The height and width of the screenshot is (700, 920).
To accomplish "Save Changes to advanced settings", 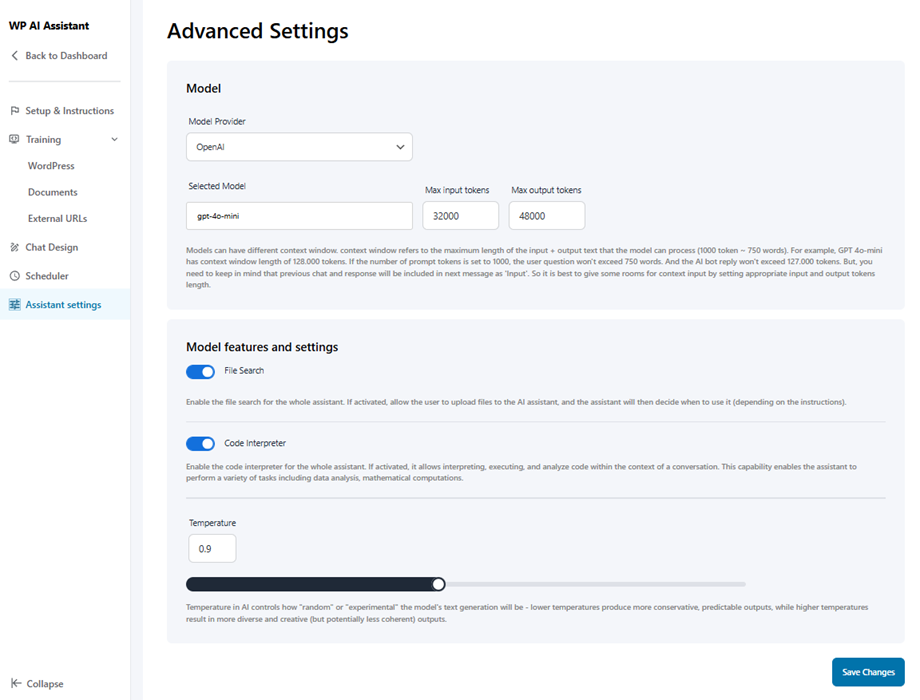I will click(867, 672).
